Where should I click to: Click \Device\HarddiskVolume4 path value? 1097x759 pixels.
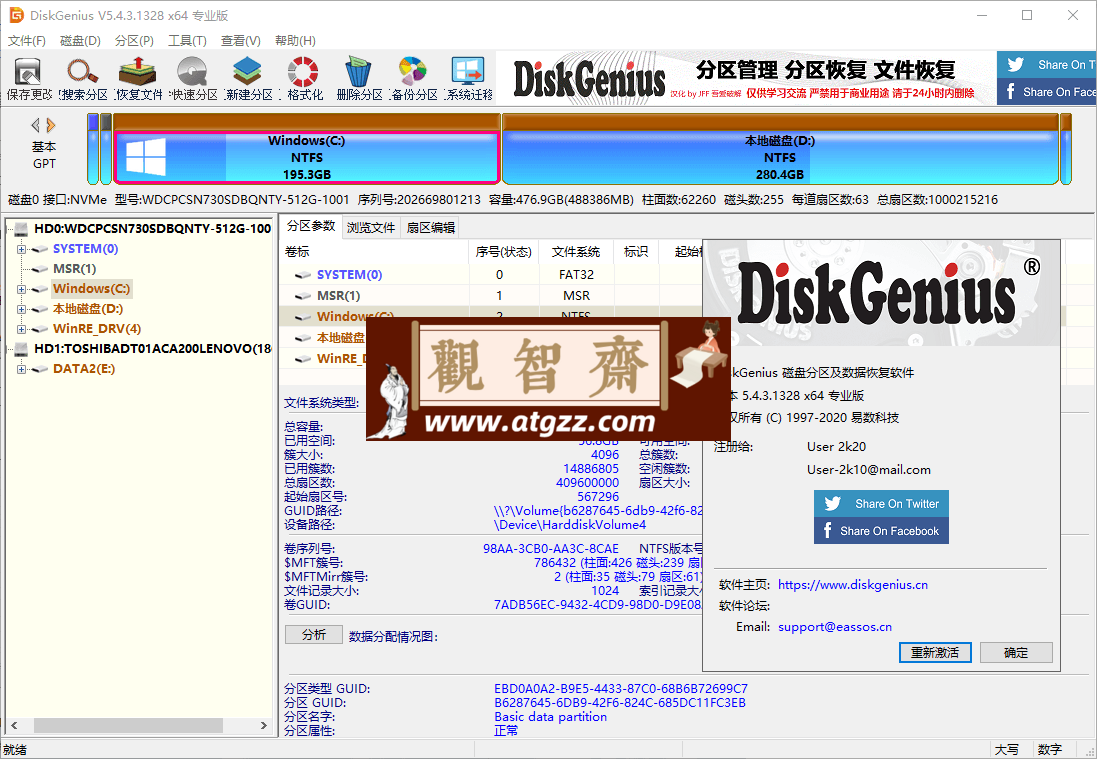[569, 525]
